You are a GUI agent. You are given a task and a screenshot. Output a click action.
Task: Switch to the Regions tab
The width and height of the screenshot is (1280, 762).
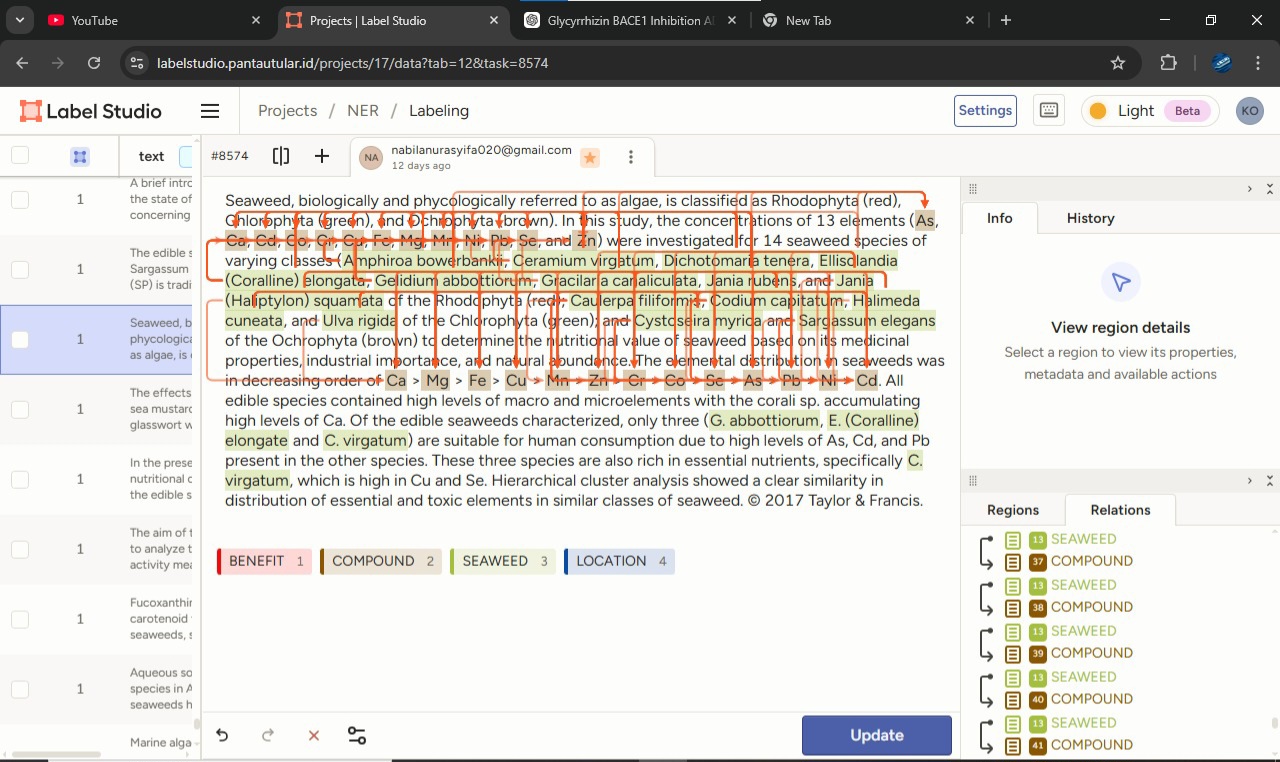tap(1013, 510)
